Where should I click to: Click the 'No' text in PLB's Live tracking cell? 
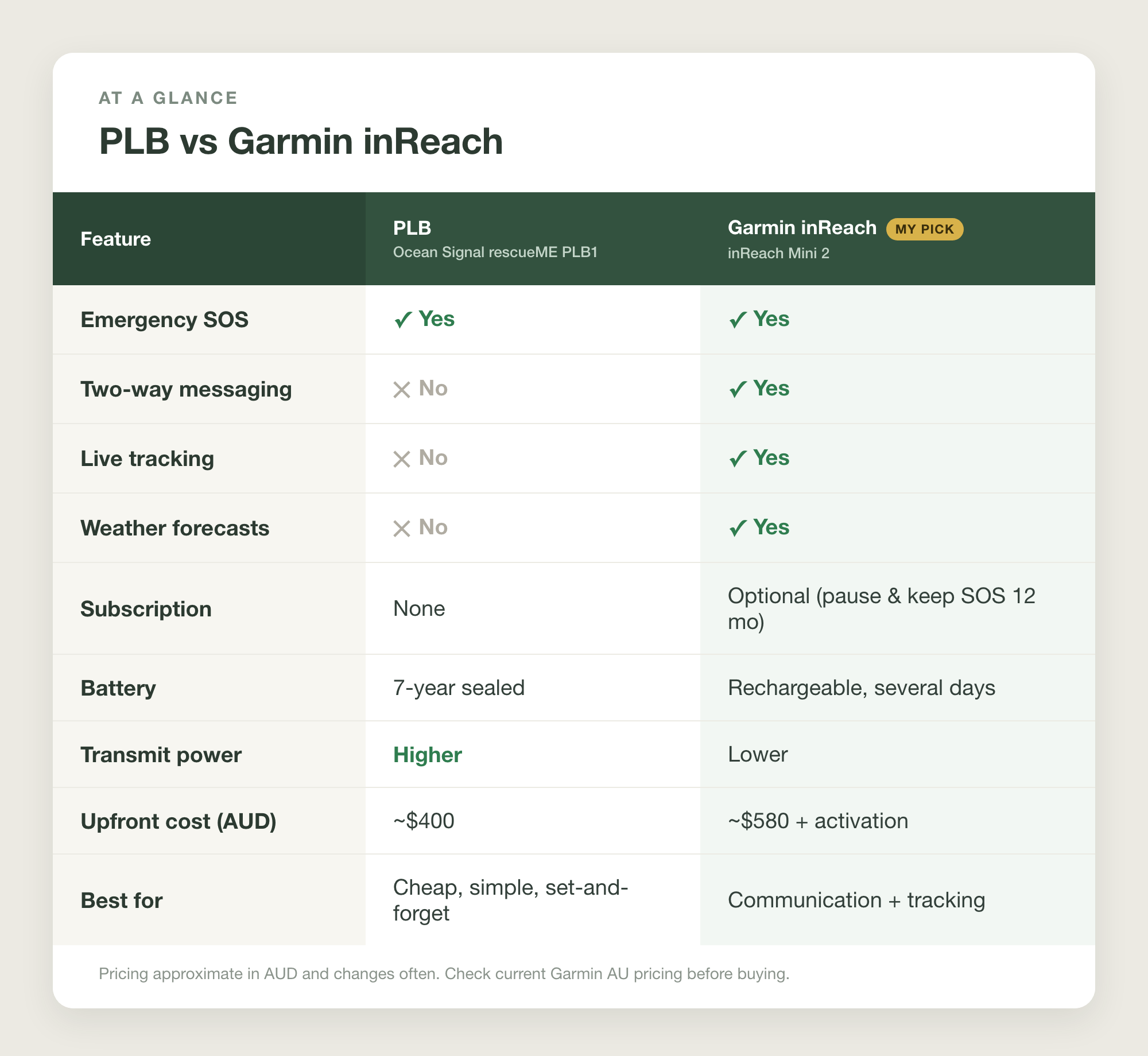[x=433, y=458]
